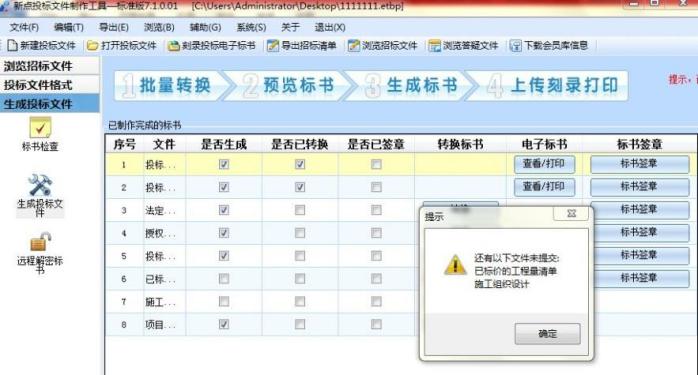Click 确定 in the 提示 dialog
The height and width of the screenshot is (375, 698).
coord(548,334)
